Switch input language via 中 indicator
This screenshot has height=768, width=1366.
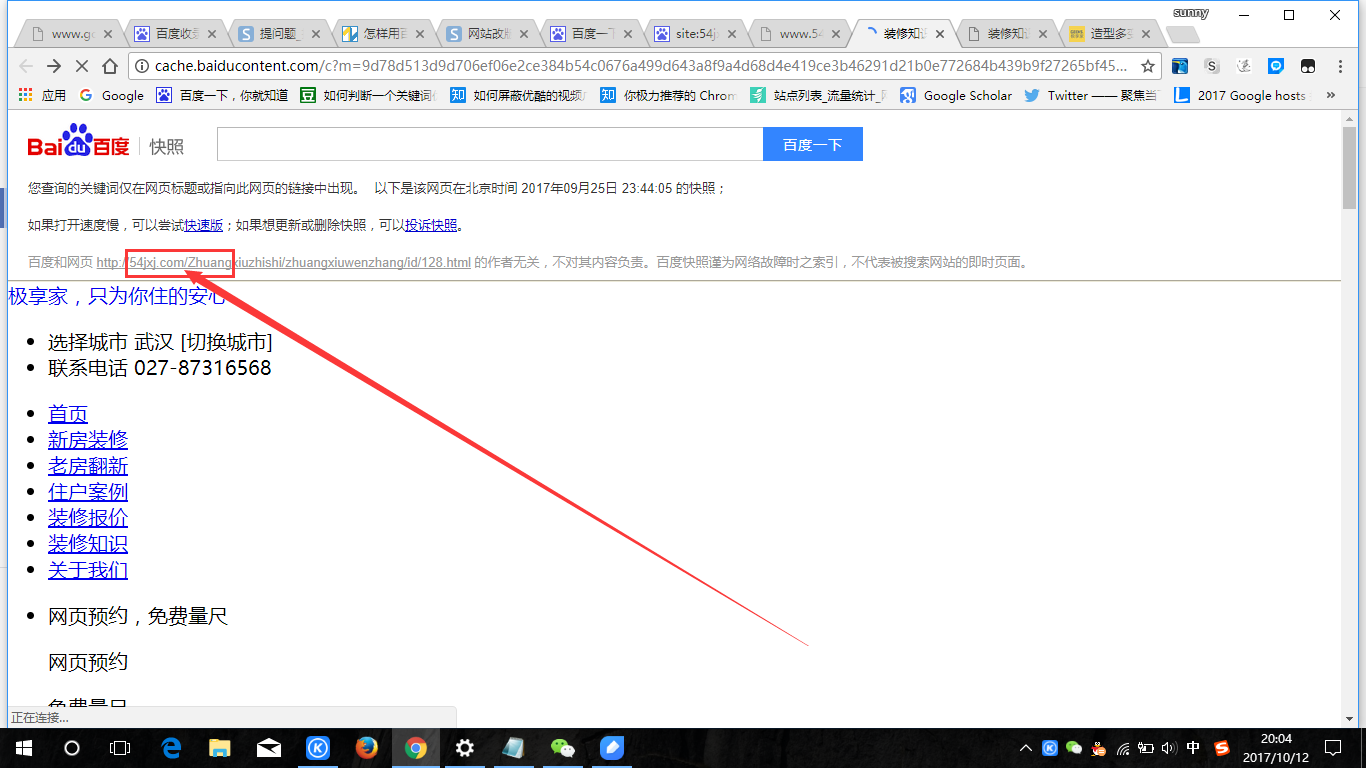tap(1193, 747)
